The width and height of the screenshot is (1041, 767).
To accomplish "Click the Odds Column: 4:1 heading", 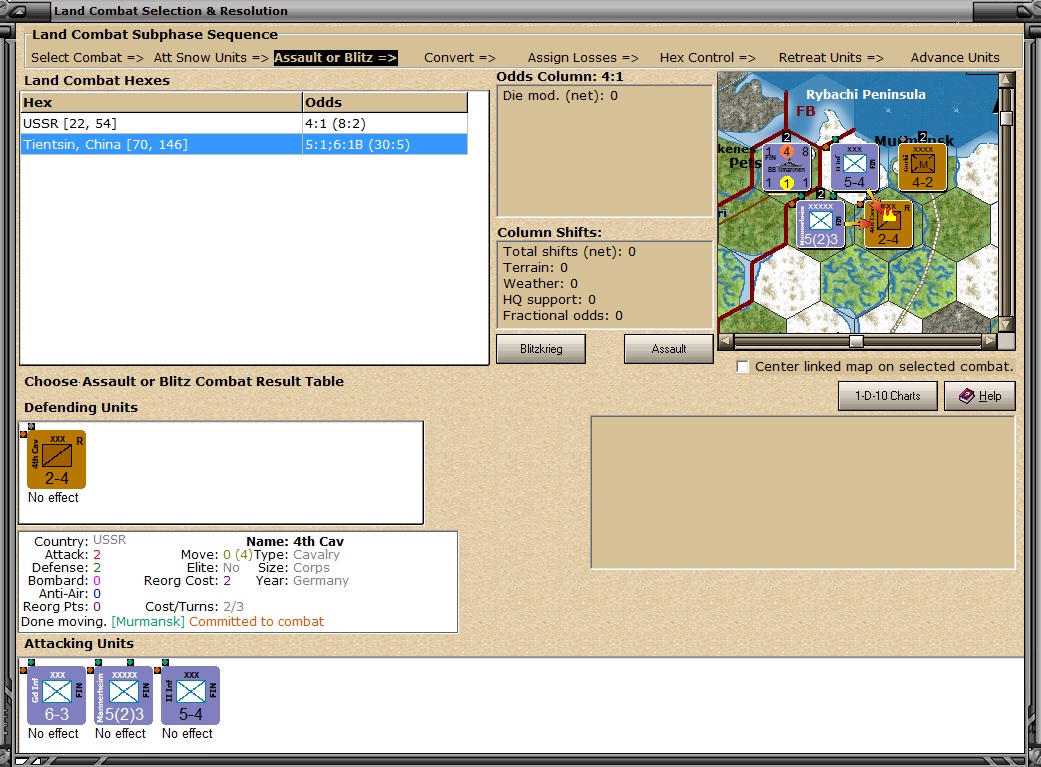I will tap(560, 76).
